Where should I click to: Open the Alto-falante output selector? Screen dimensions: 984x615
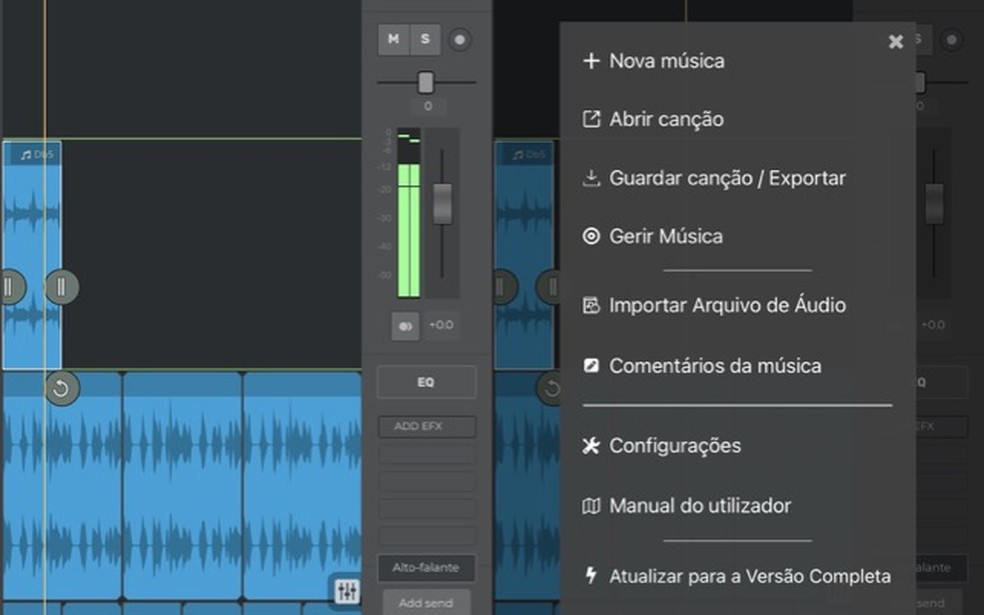pyautogui.click(x=426, y=567)
